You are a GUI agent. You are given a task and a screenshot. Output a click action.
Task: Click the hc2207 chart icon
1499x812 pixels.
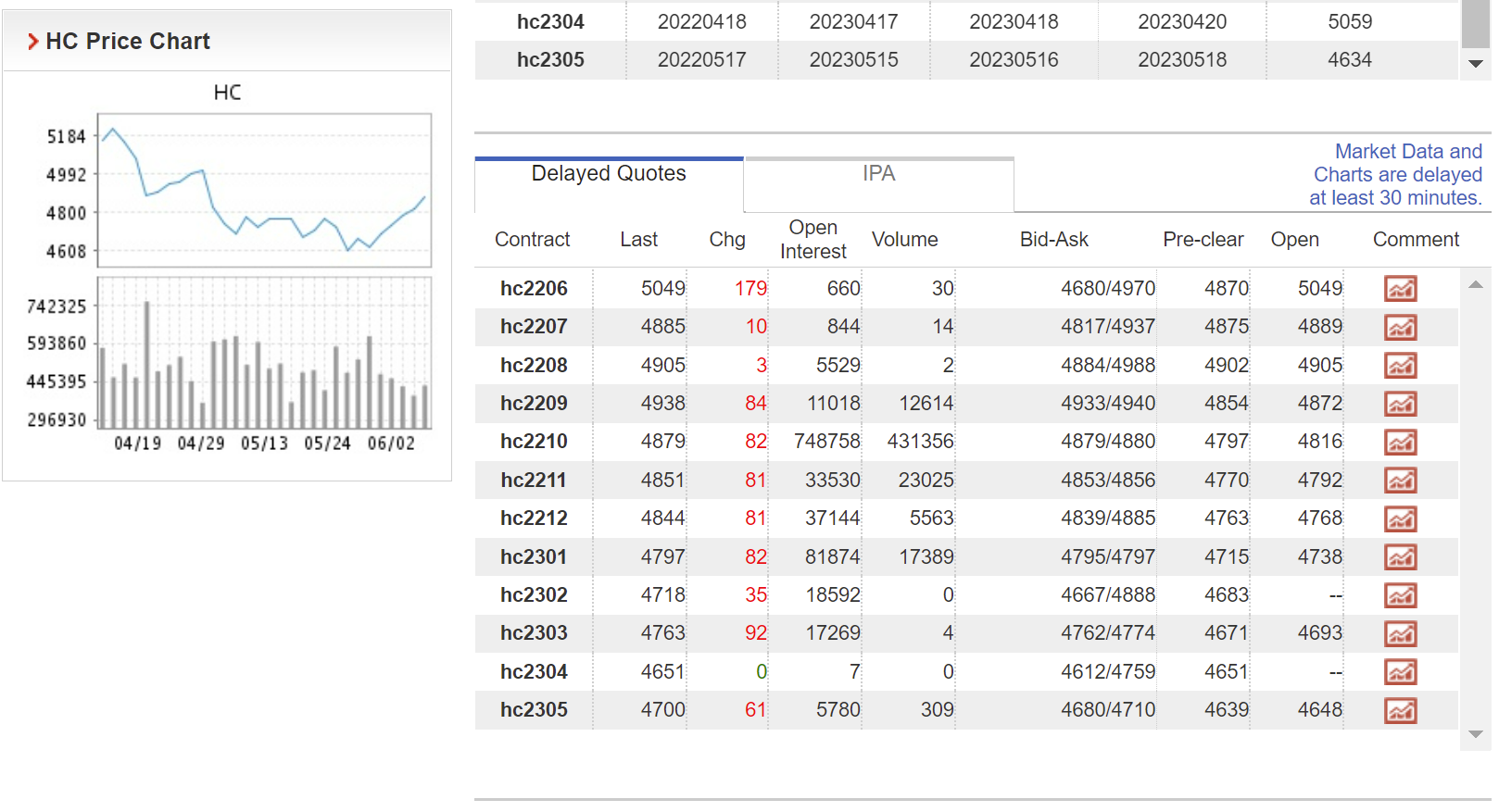[x=1400, y=327]
